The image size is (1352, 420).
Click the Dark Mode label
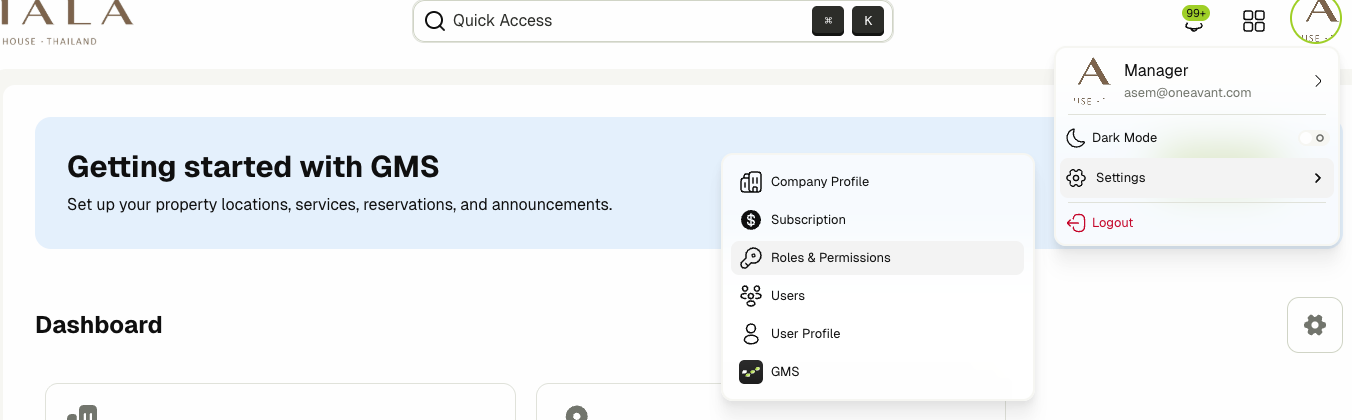point(1124,138)
